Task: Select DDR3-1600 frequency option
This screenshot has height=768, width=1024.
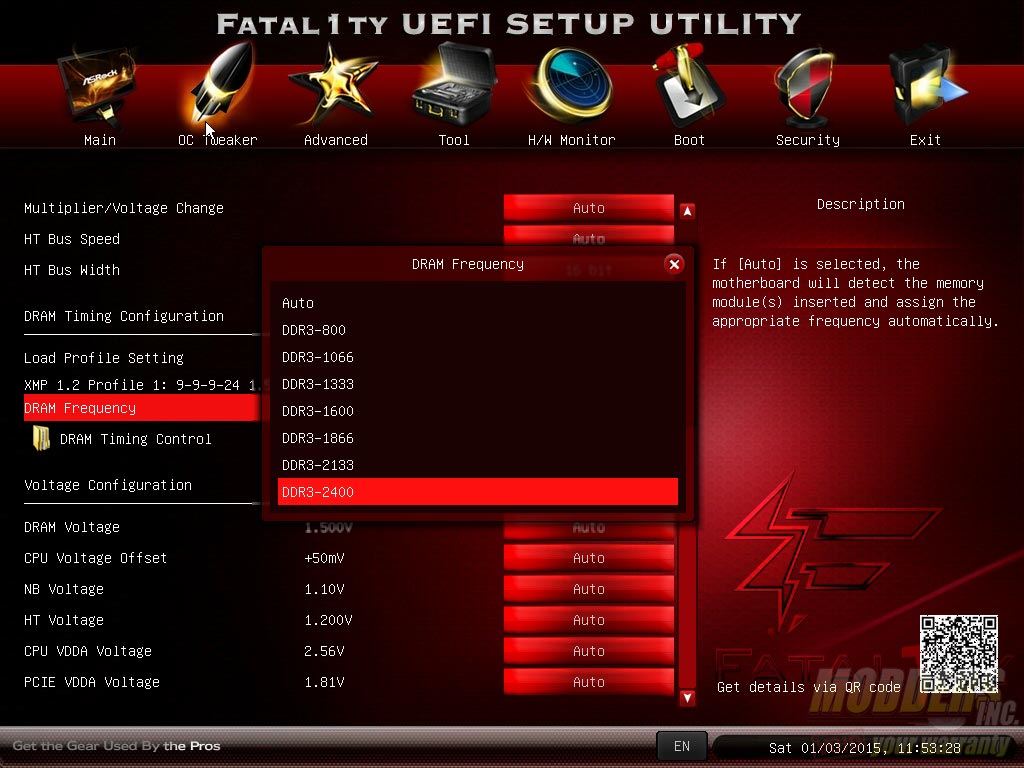Action: [477, 411]
